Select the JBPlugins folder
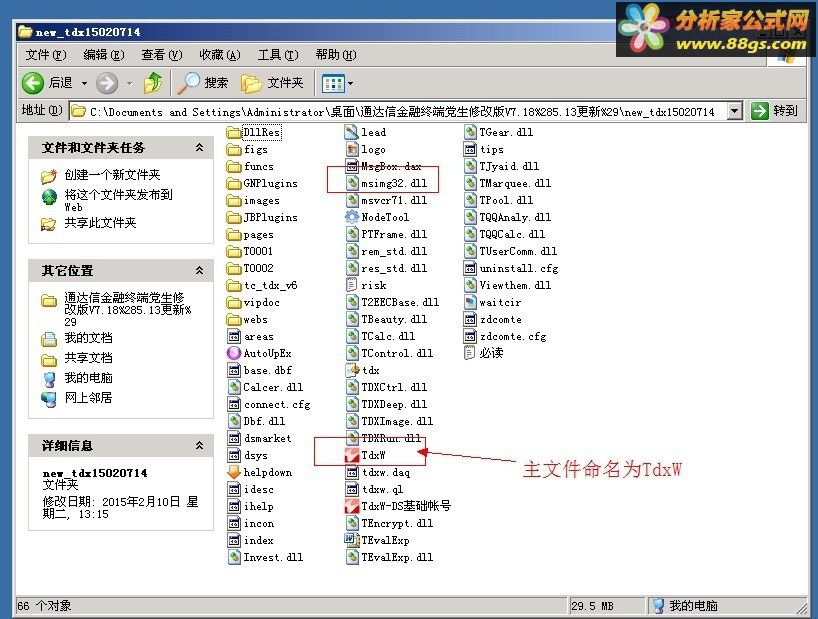 pyautogui.click(x=262, y=217)
